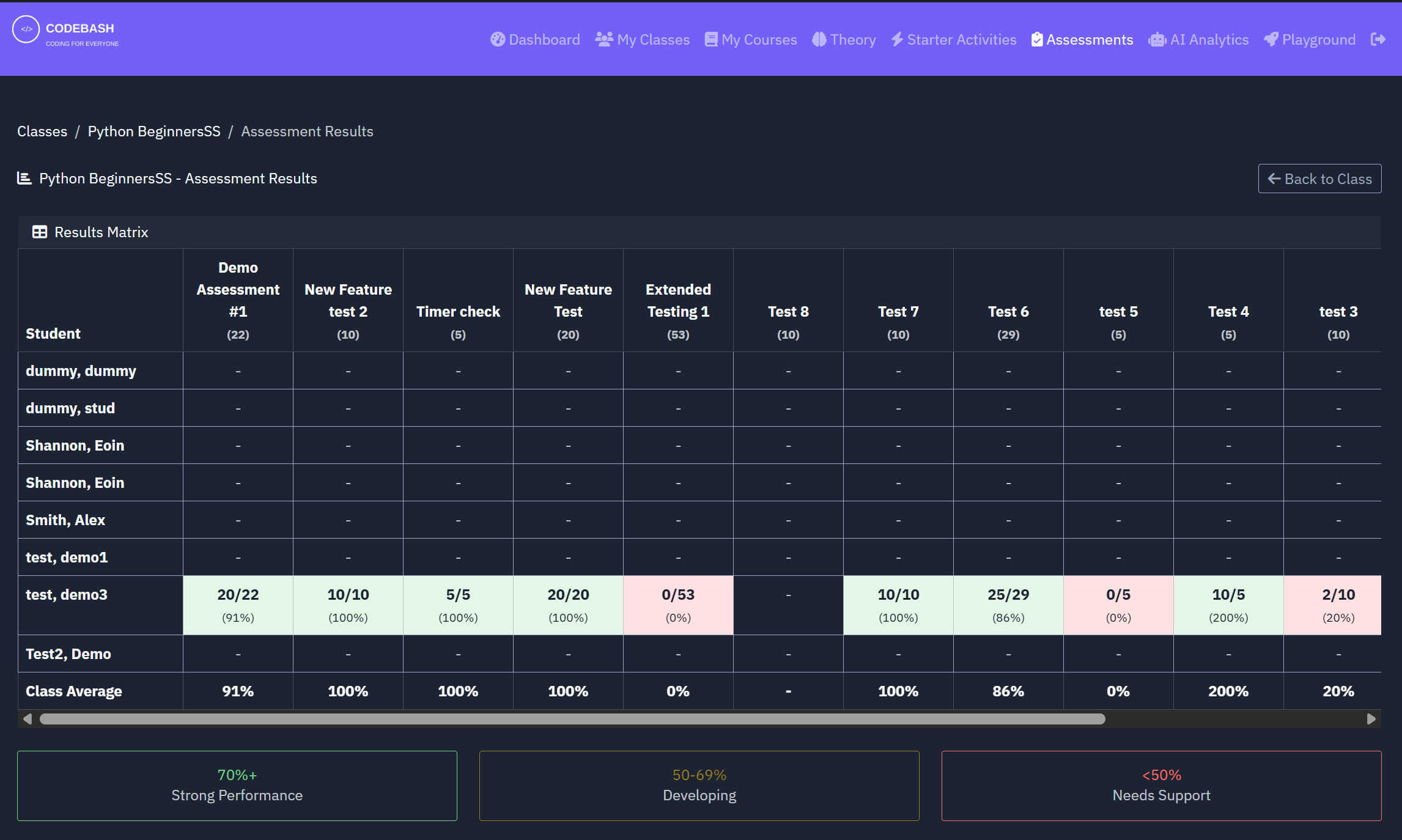Click the logout icon in navbar

[x=1378, y=40]
